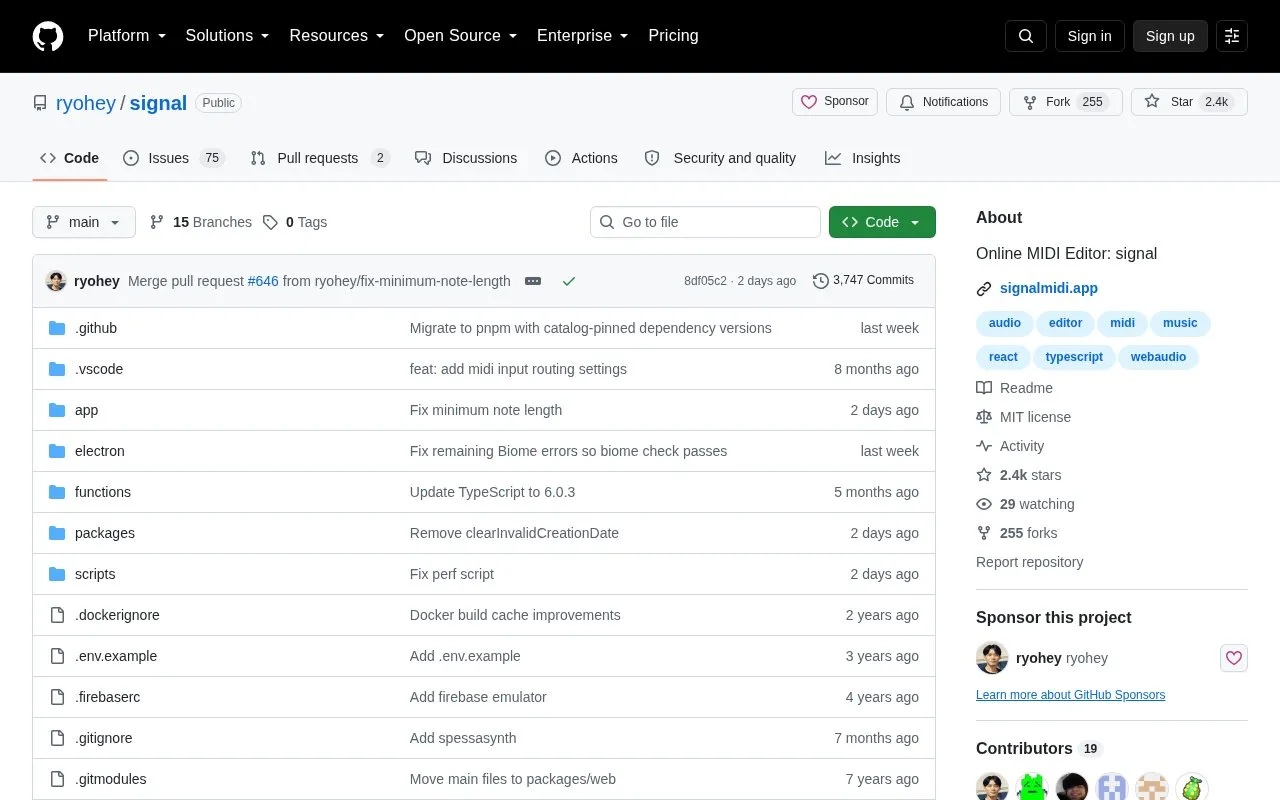Open commit history clock link
The width and height of the screenshot is (1280, 800).
tap(863, 281)
